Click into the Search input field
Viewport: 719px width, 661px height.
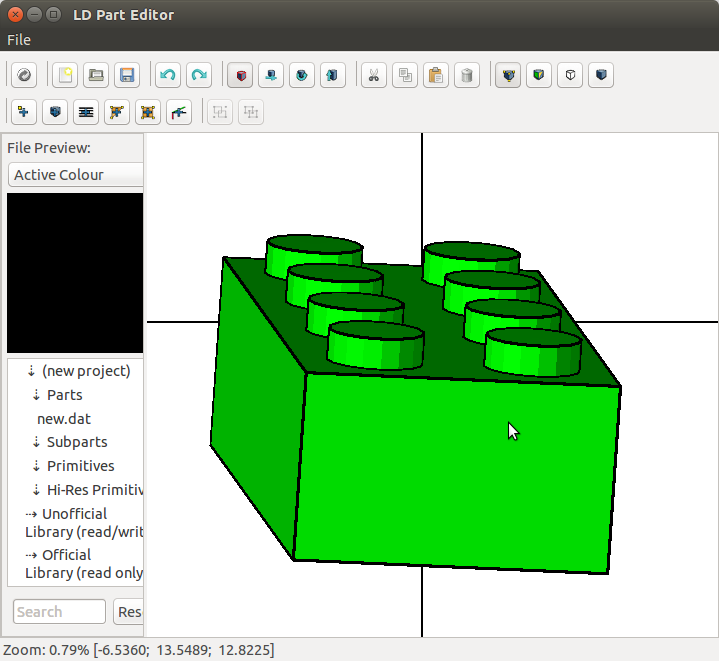click(x=60, y=612)
